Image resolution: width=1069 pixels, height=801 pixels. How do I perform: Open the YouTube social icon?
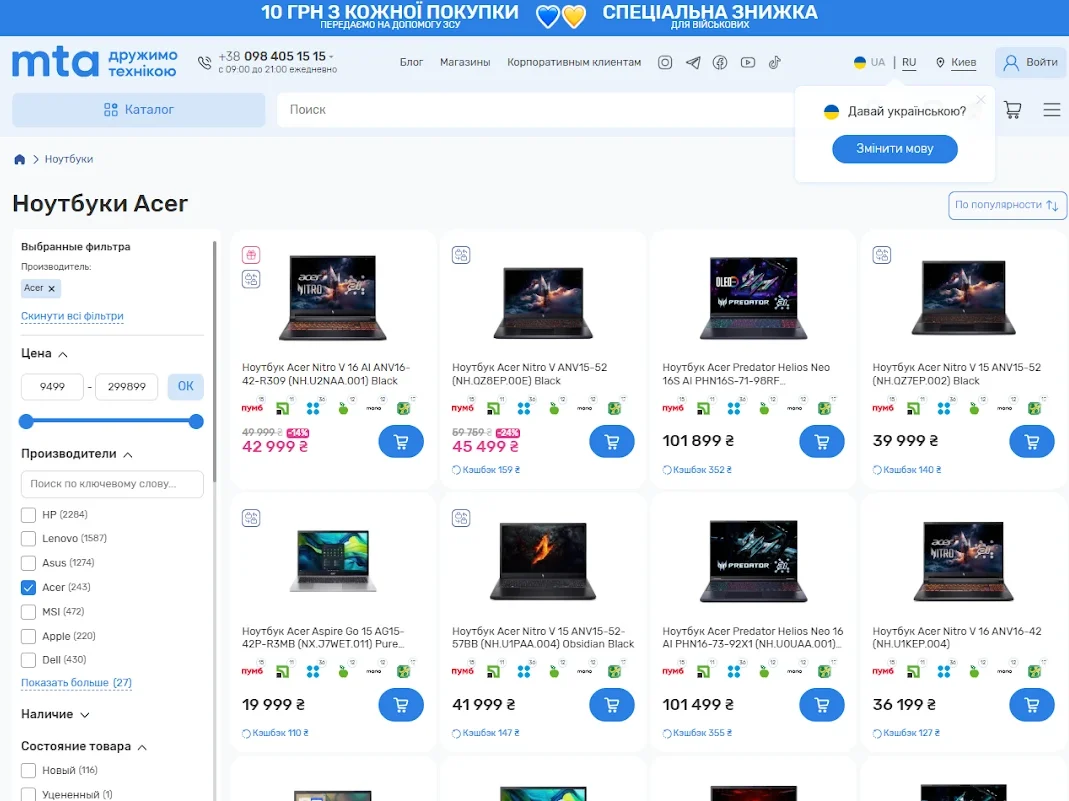point(748,63)
